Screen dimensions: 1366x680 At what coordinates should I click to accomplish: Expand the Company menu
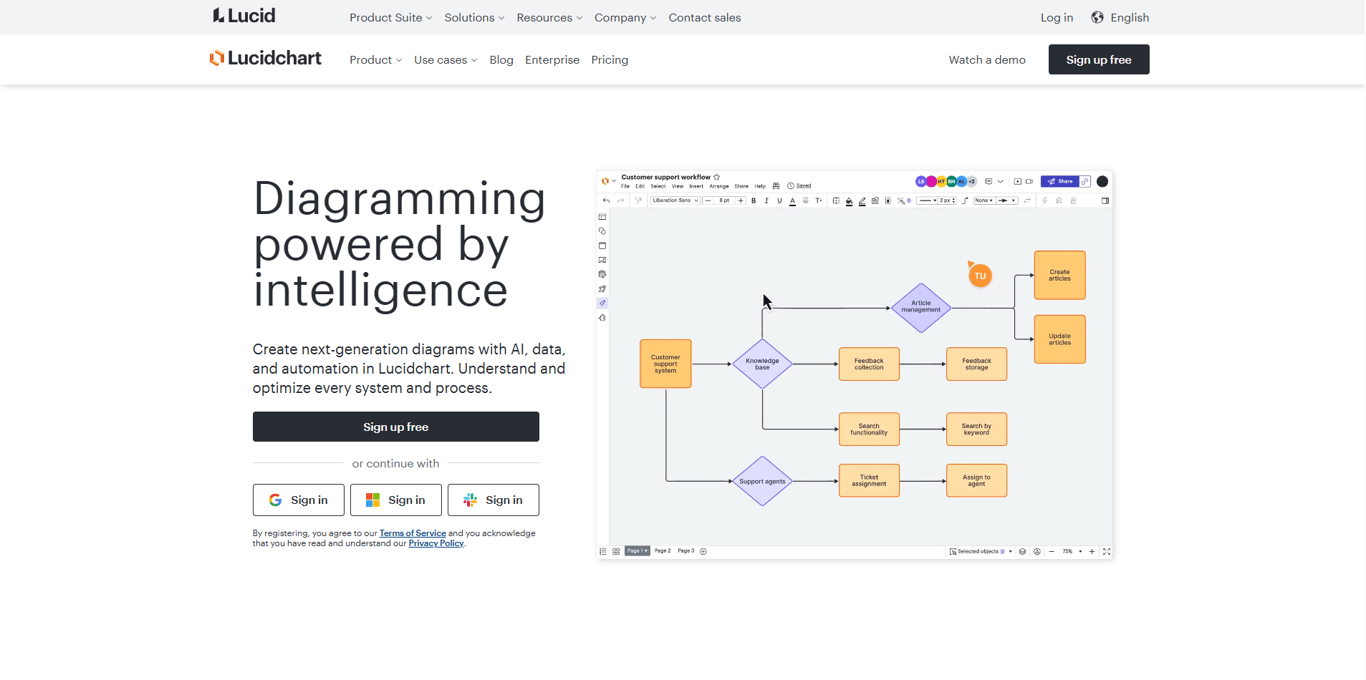625,18
